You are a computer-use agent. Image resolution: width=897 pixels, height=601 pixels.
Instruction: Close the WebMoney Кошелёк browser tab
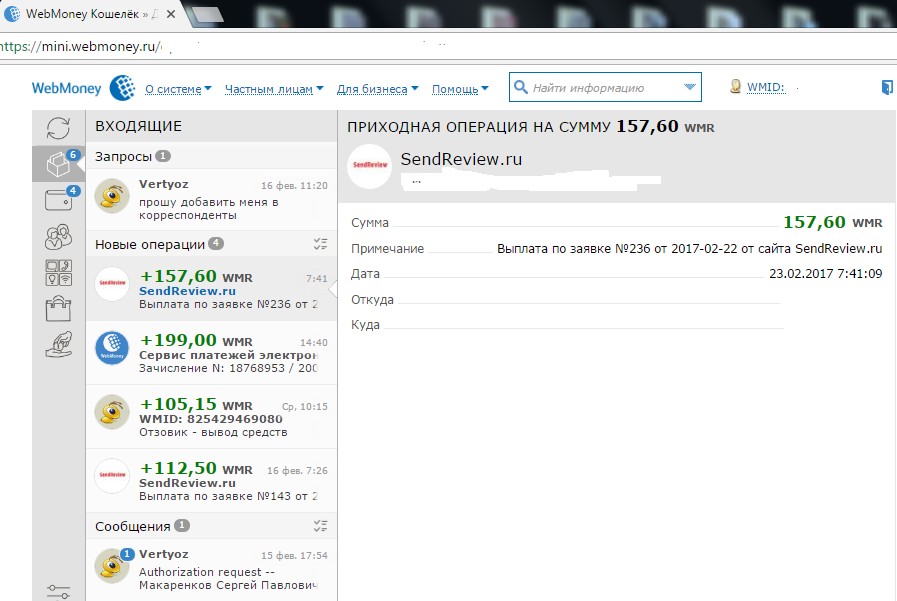171,14
